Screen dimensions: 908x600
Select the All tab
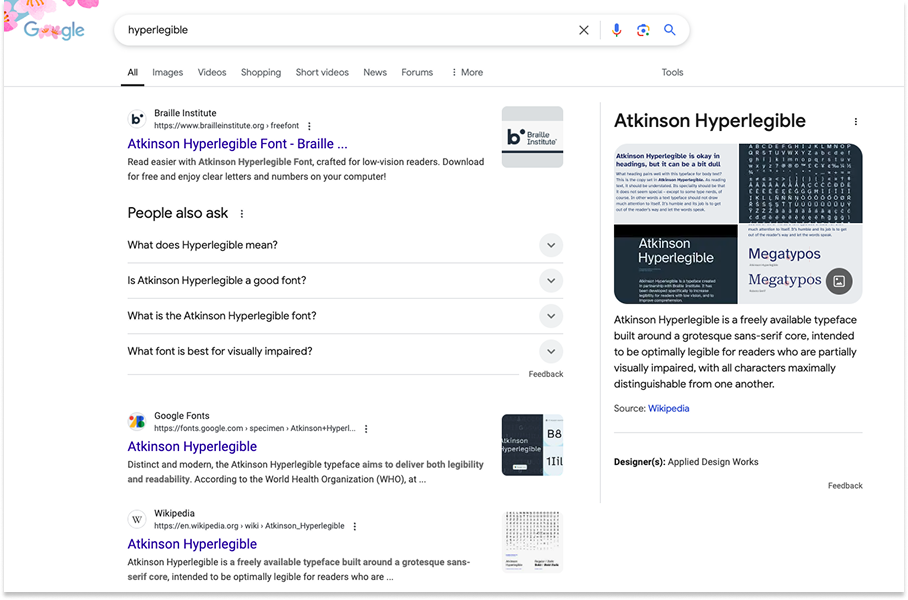[133, 72]
